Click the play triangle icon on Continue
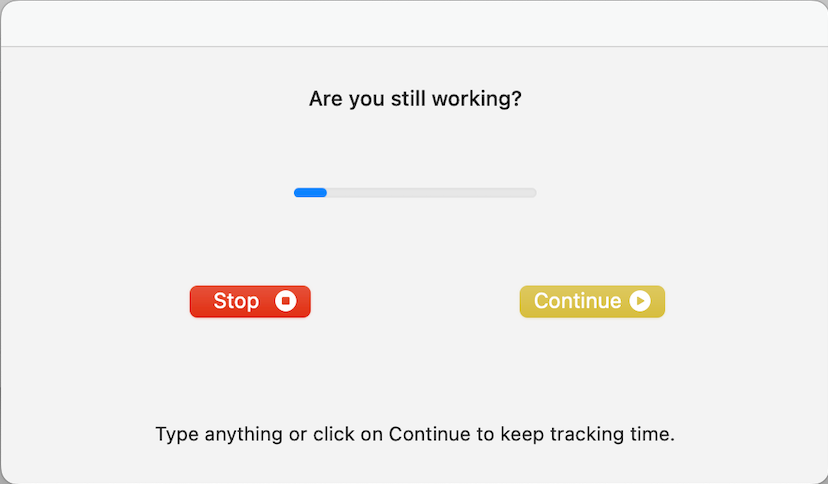 tap(640, 301)
